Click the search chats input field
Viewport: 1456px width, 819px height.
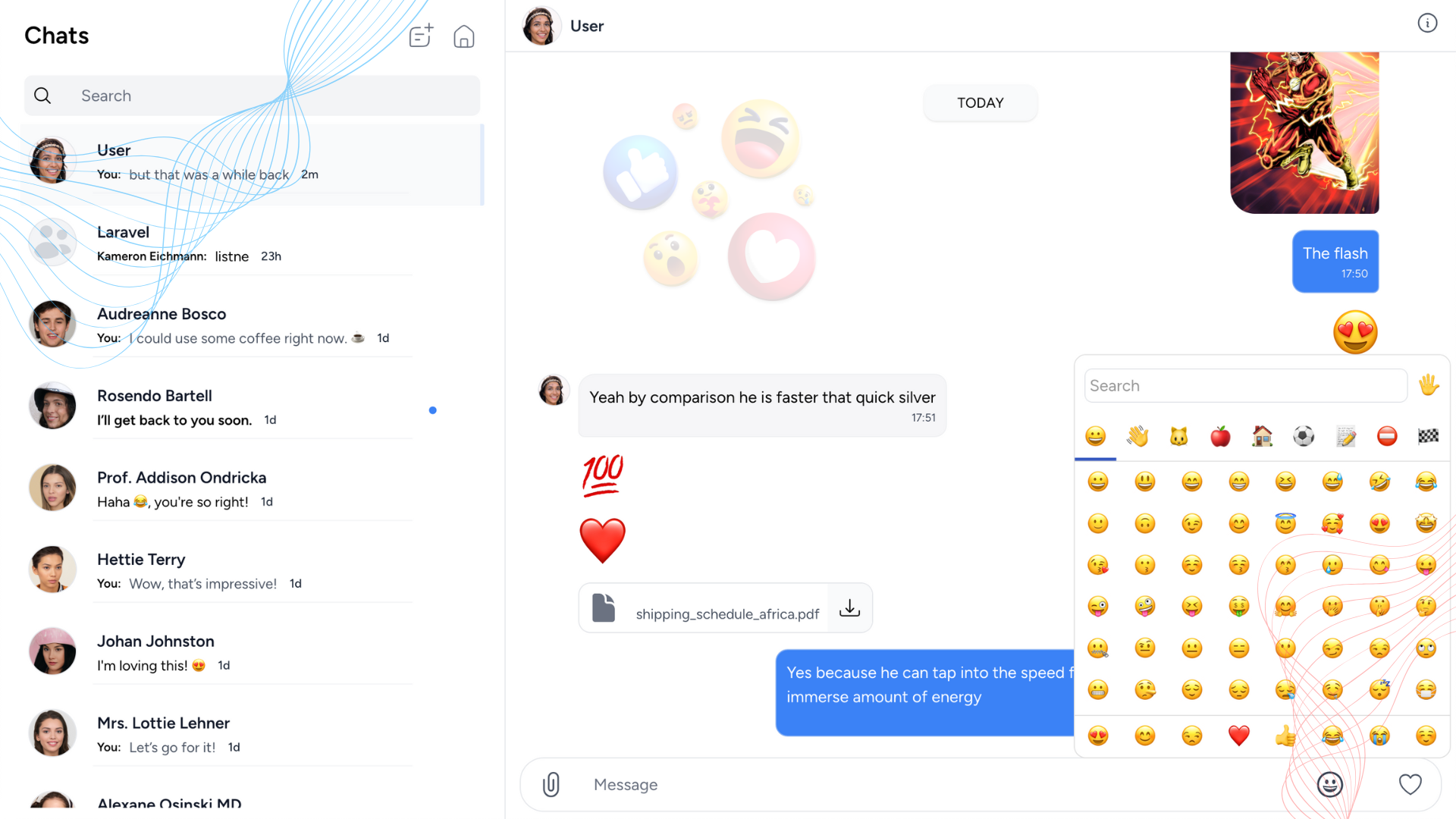(x=252, y=95)
